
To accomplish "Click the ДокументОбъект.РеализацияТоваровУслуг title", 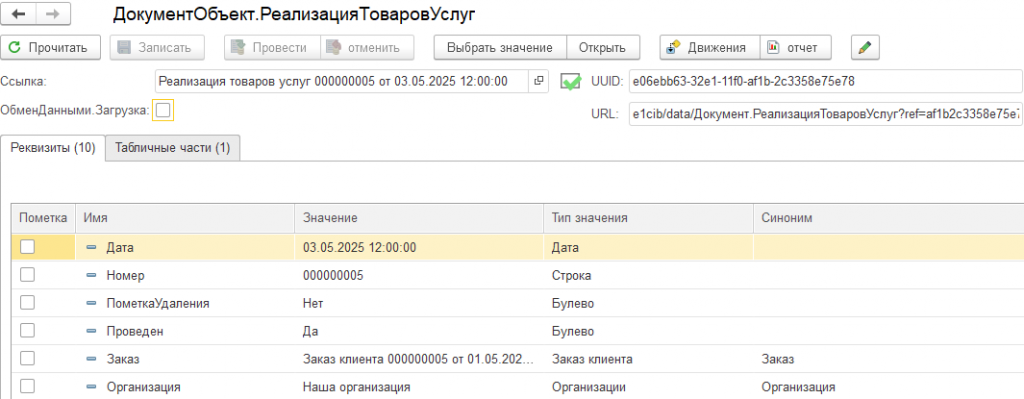I will pos(294,15).
